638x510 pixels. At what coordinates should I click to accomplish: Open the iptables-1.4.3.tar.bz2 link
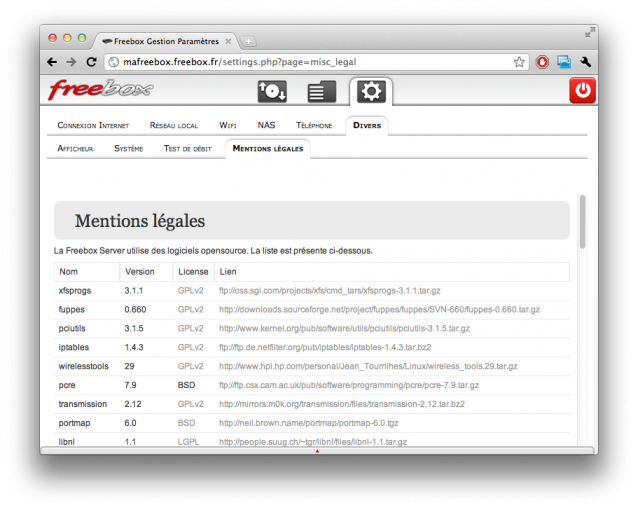(325, 347)
